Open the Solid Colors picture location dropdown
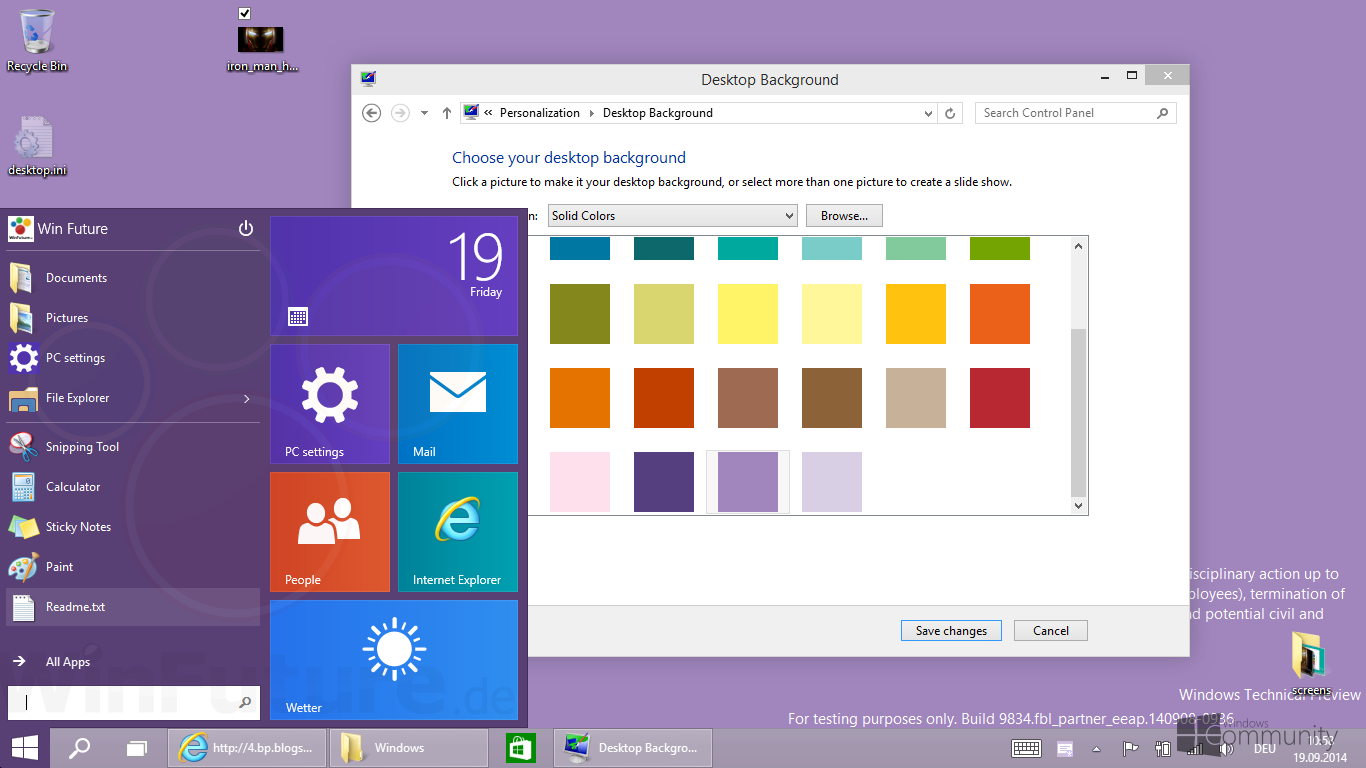1366x768 pixels. click(x=672, y=215)
